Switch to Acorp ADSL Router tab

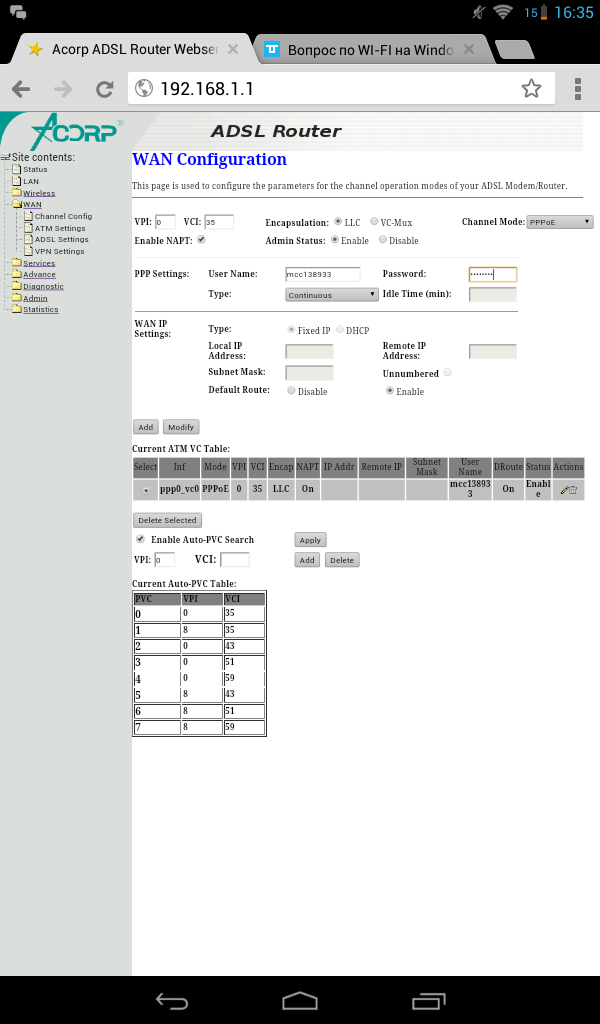(x=134, y=50)
